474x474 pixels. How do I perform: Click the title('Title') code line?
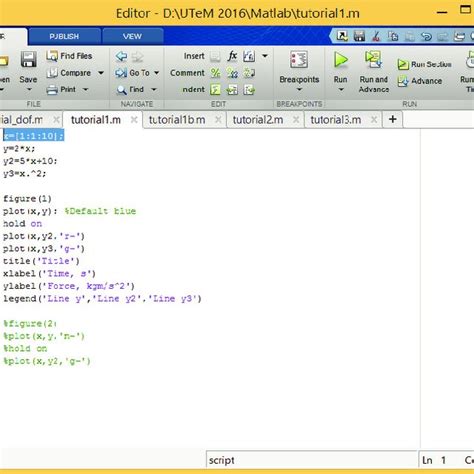(41, 261)
